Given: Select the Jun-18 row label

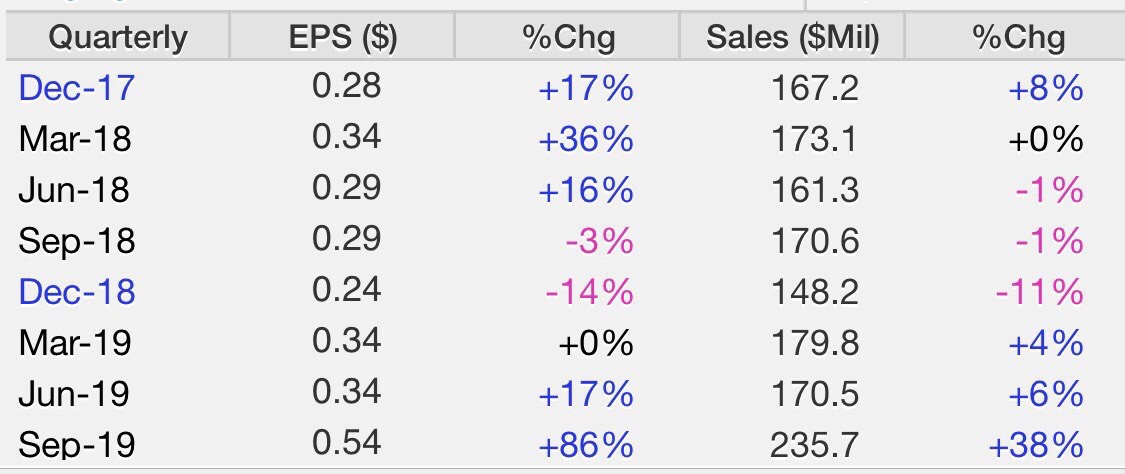Looking at the screenshot, I should point(74,190).
